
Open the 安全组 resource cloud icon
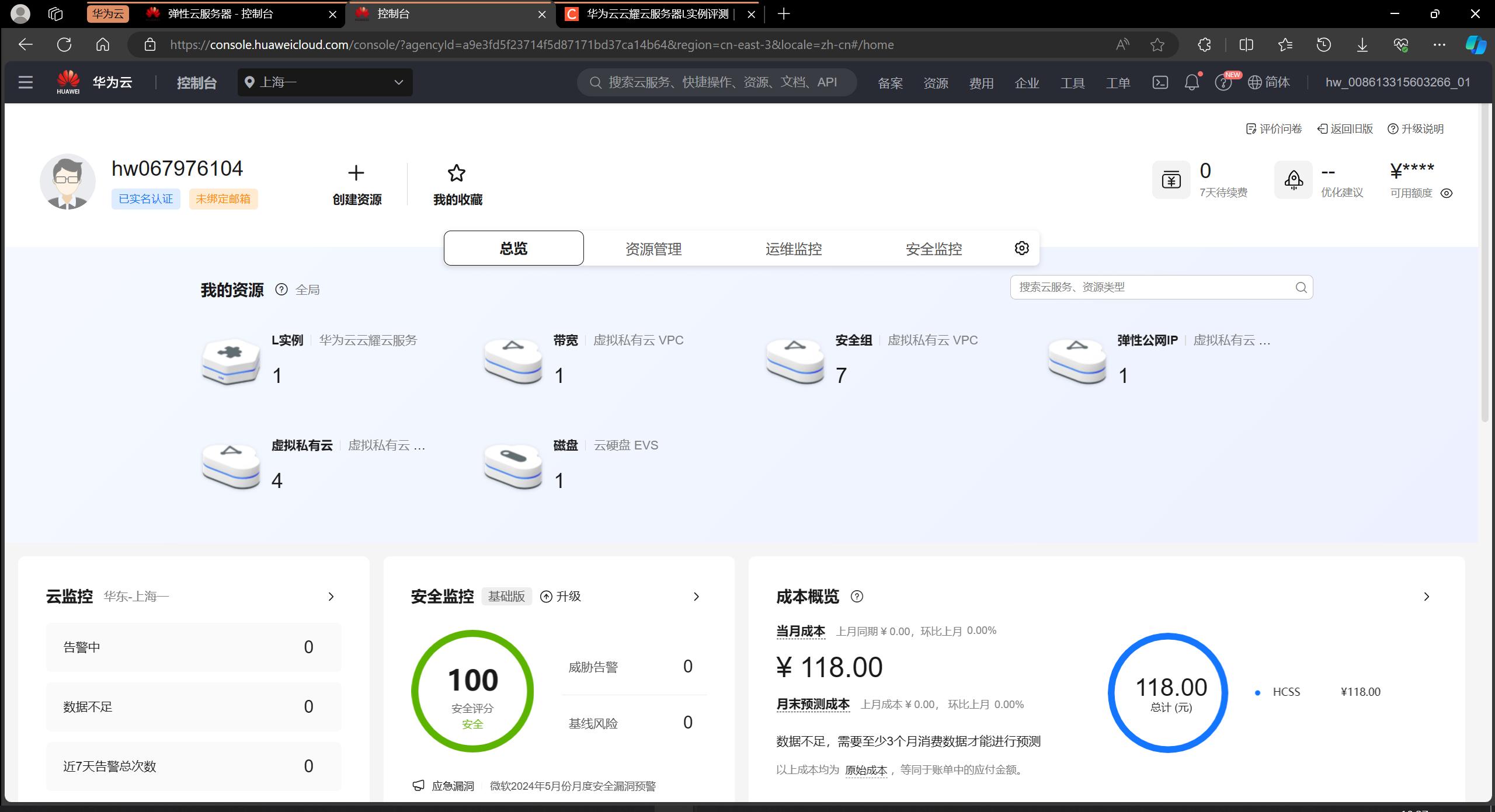click(x=795, y=361)
